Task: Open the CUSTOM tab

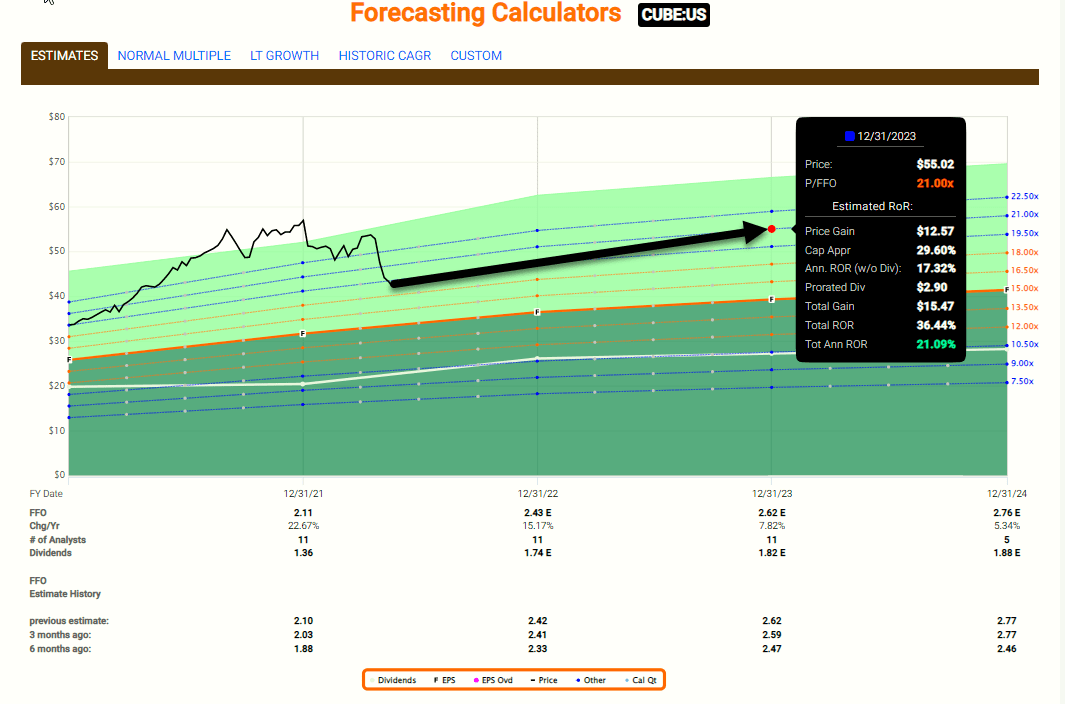Action: click(x=476, y=56)
